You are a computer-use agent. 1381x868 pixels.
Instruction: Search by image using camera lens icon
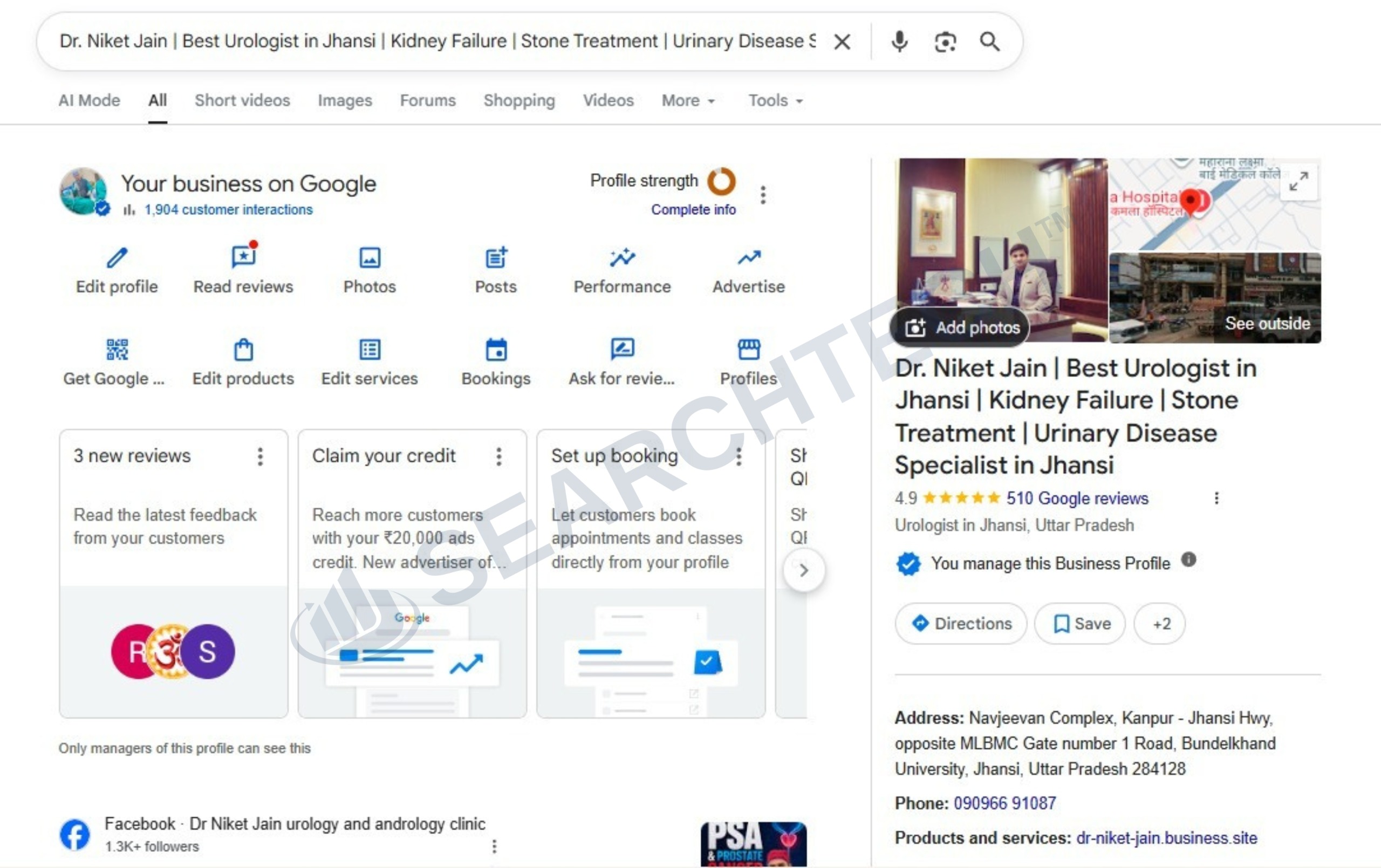click(945, 42)
